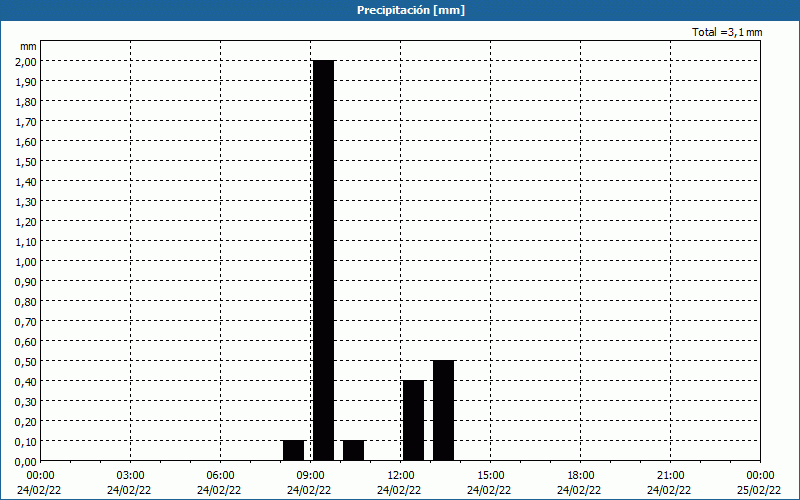800x500 pixels.
Task: Click the 0,10 mm bar after 10:00
Action: 354,451
